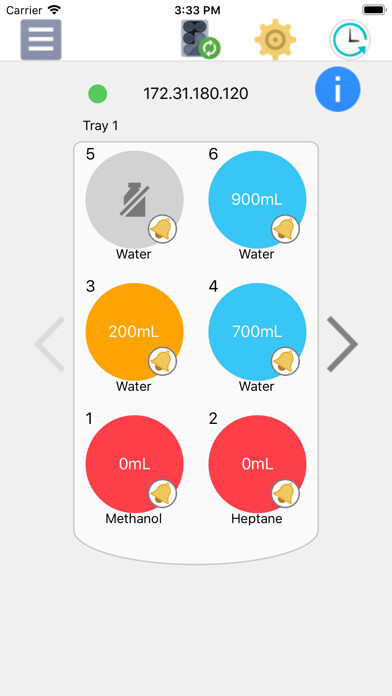
Task: Open the clock history icon
Action: tap(350, 40)
